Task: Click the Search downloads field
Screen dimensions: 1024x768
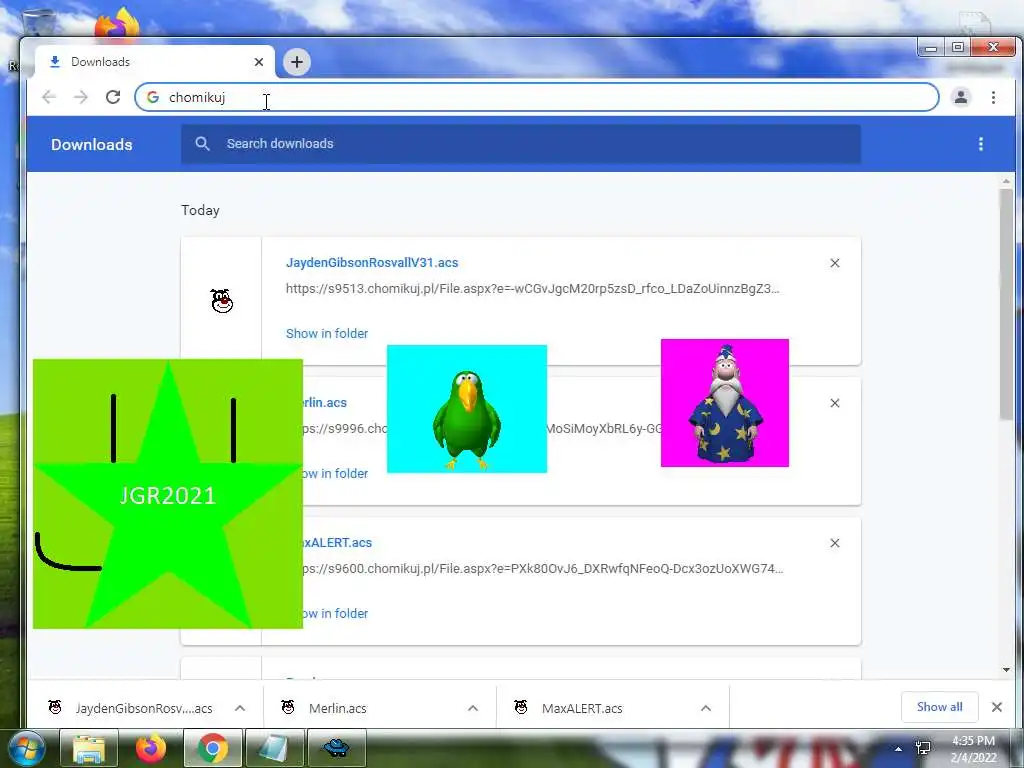Action: point(520,144)
